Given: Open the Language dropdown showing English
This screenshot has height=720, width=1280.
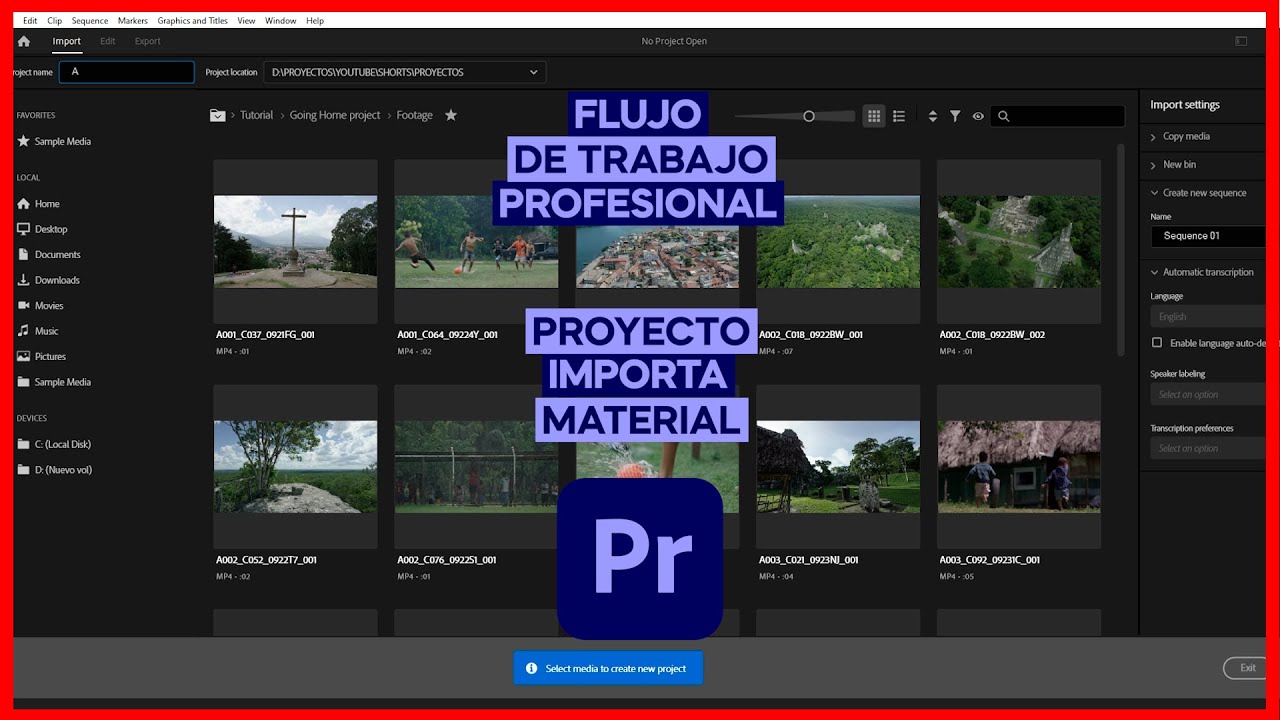Looking at the screenshot, I should click(x=1209, y=317).
